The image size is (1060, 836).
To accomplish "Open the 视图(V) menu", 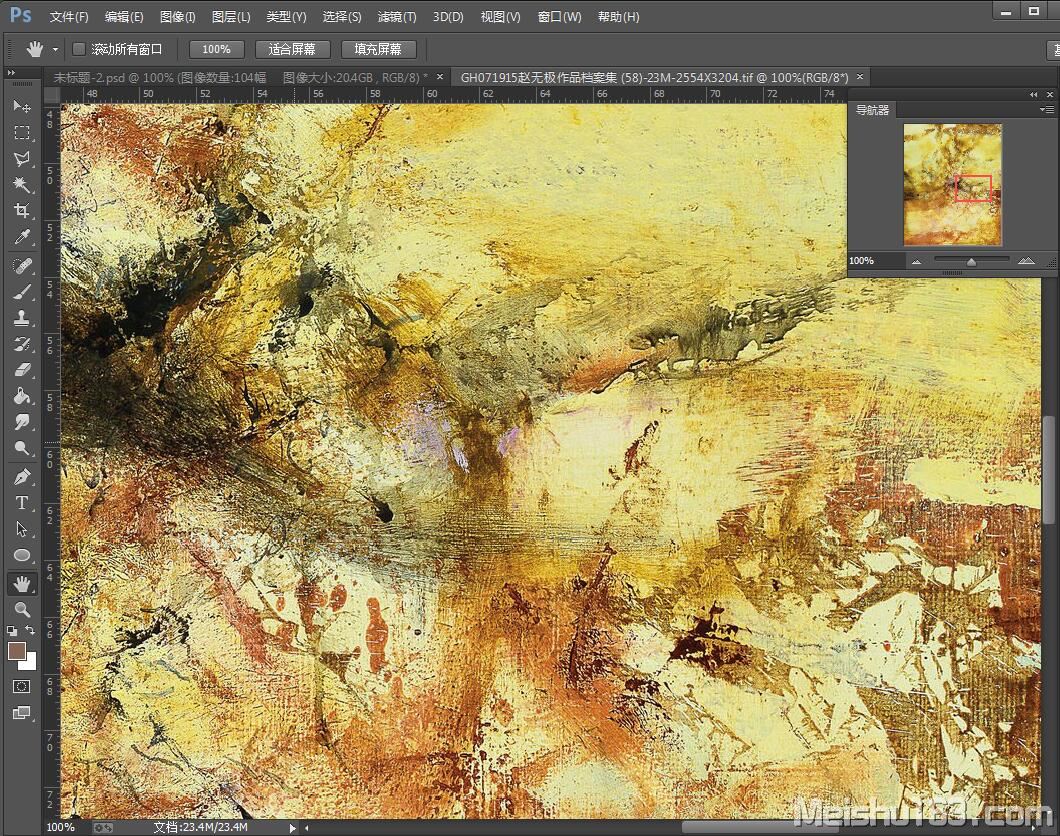I will [500, 17].
